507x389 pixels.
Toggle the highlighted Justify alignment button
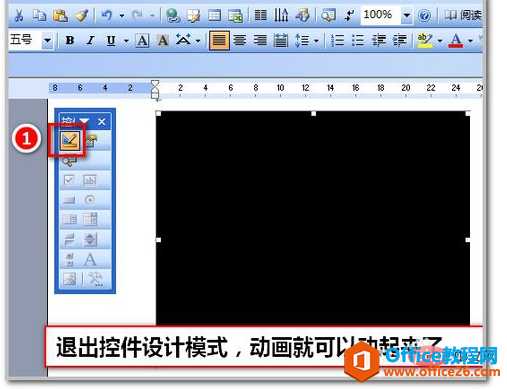coord(219,41)
